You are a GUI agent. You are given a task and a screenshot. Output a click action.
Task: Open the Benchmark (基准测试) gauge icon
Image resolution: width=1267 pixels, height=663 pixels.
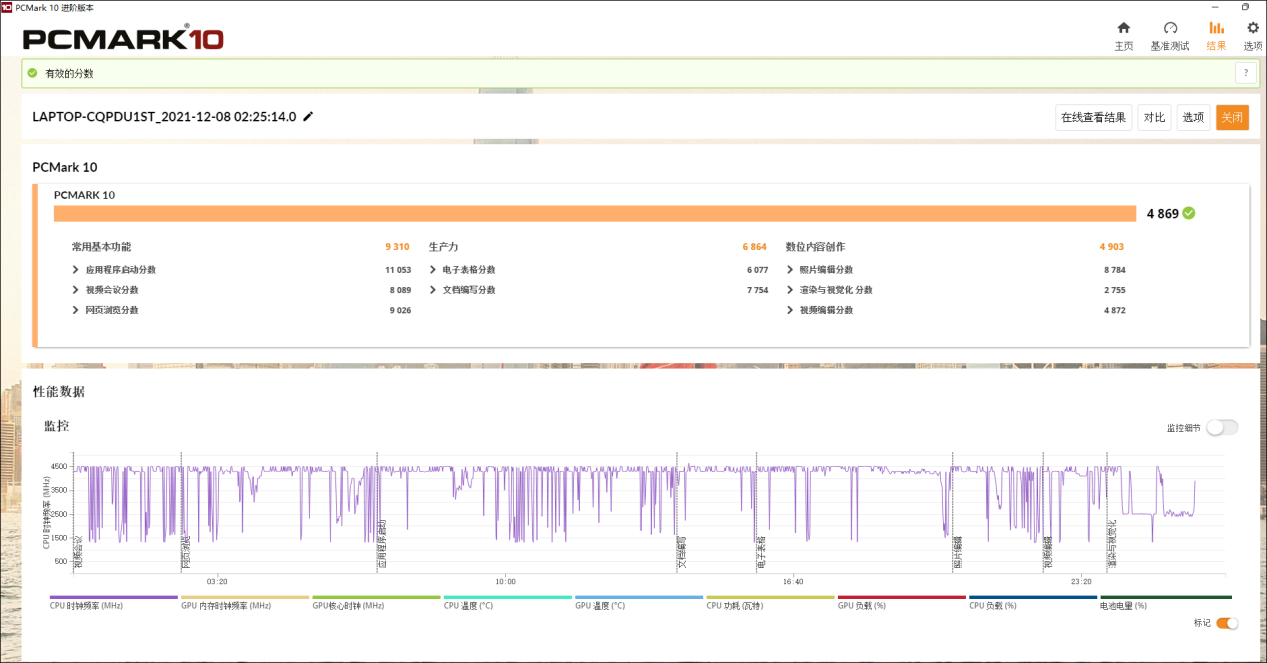point(1169,28)
